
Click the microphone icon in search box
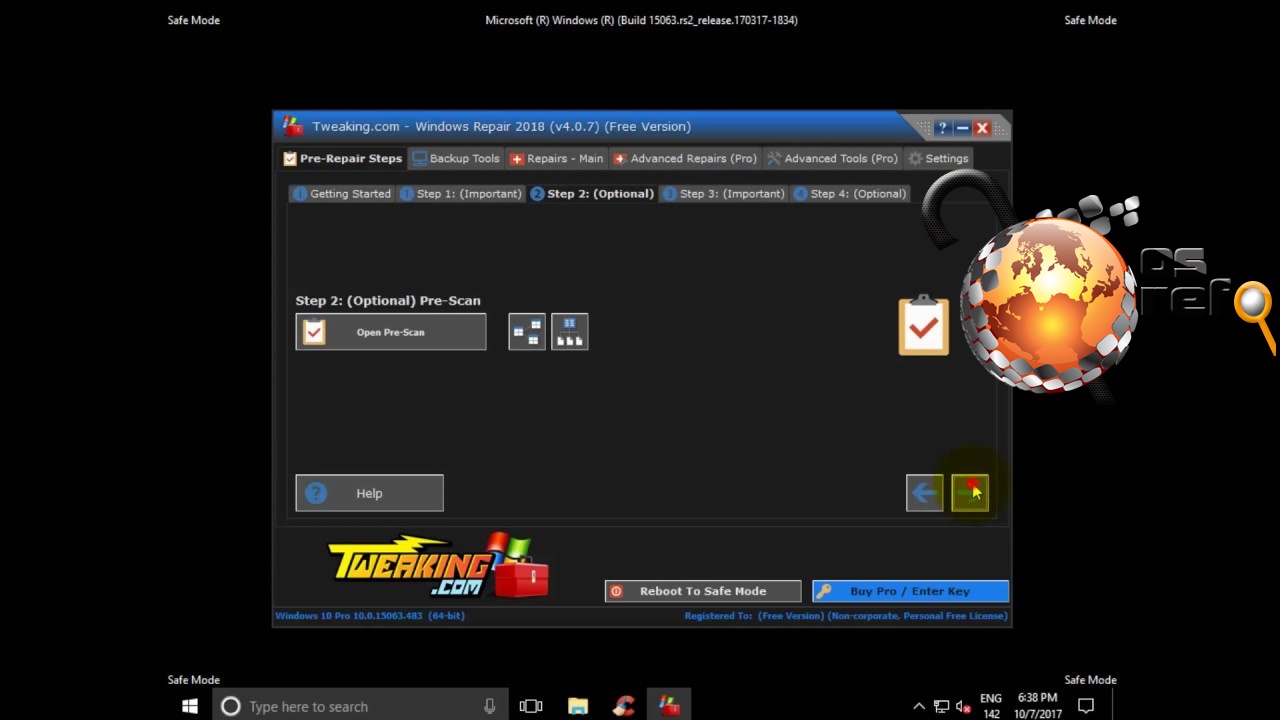tap(489, 706)
